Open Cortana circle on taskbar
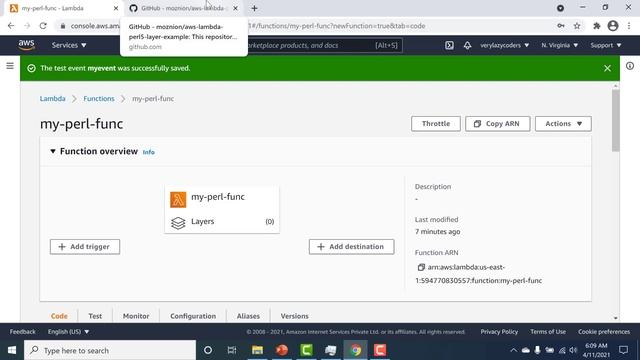Viewport: 640px width, 360px height. coord(208,350)
